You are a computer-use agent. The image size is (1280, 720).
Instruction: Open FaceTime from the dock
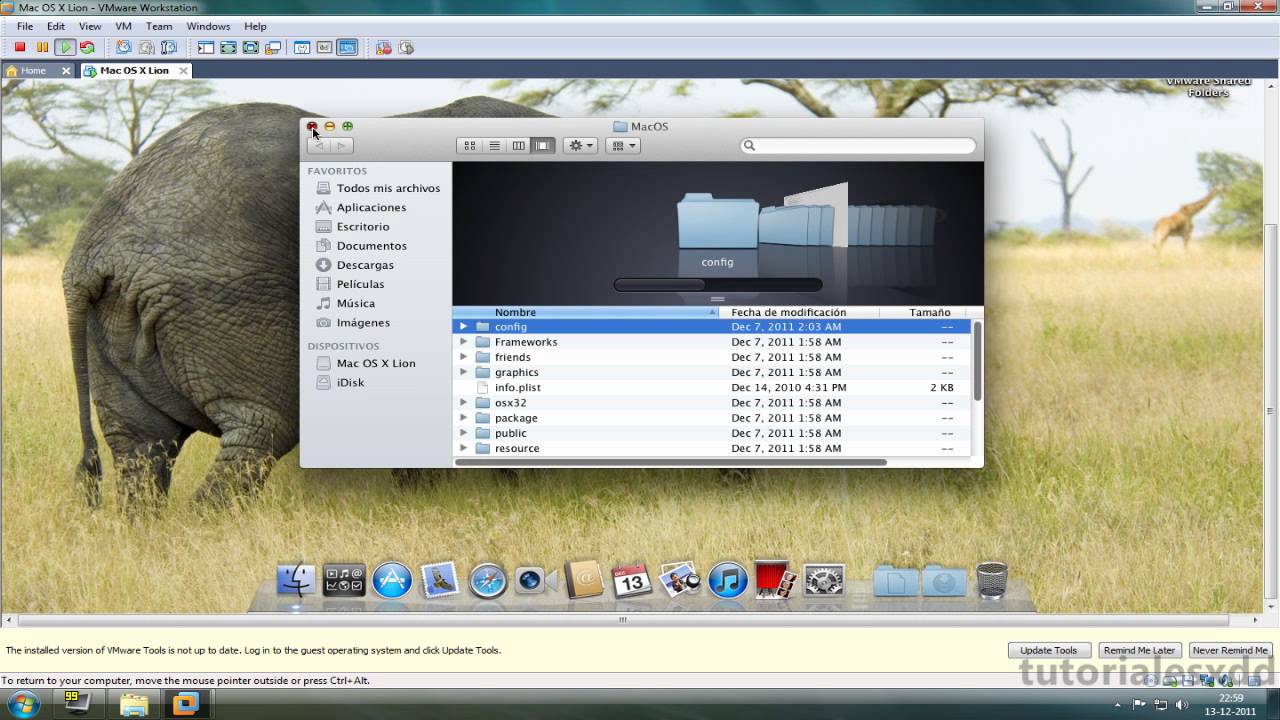tap(535, 580)
